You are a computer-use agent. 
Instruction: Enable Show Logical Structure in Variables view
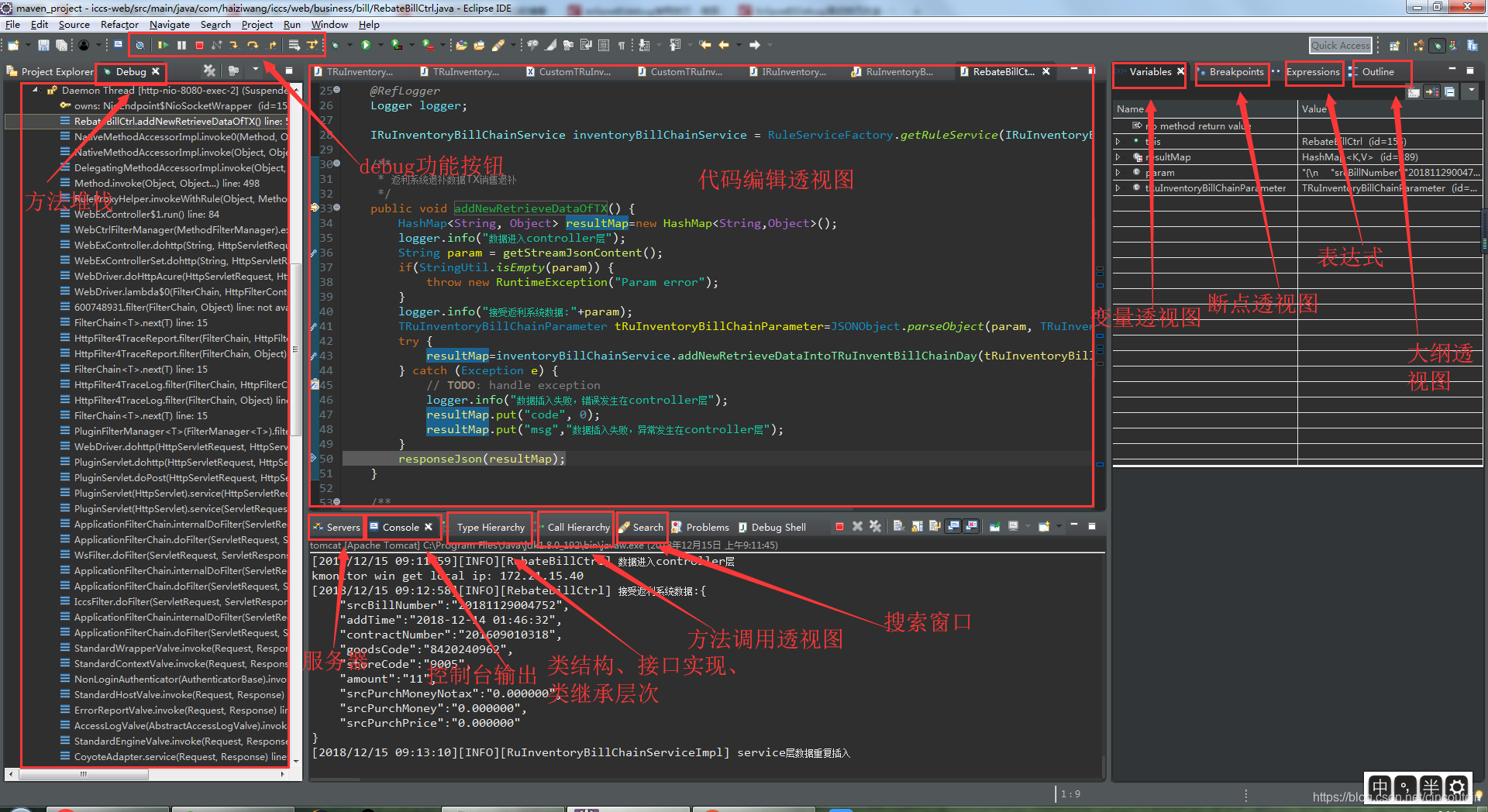(x=1432, y=91)
